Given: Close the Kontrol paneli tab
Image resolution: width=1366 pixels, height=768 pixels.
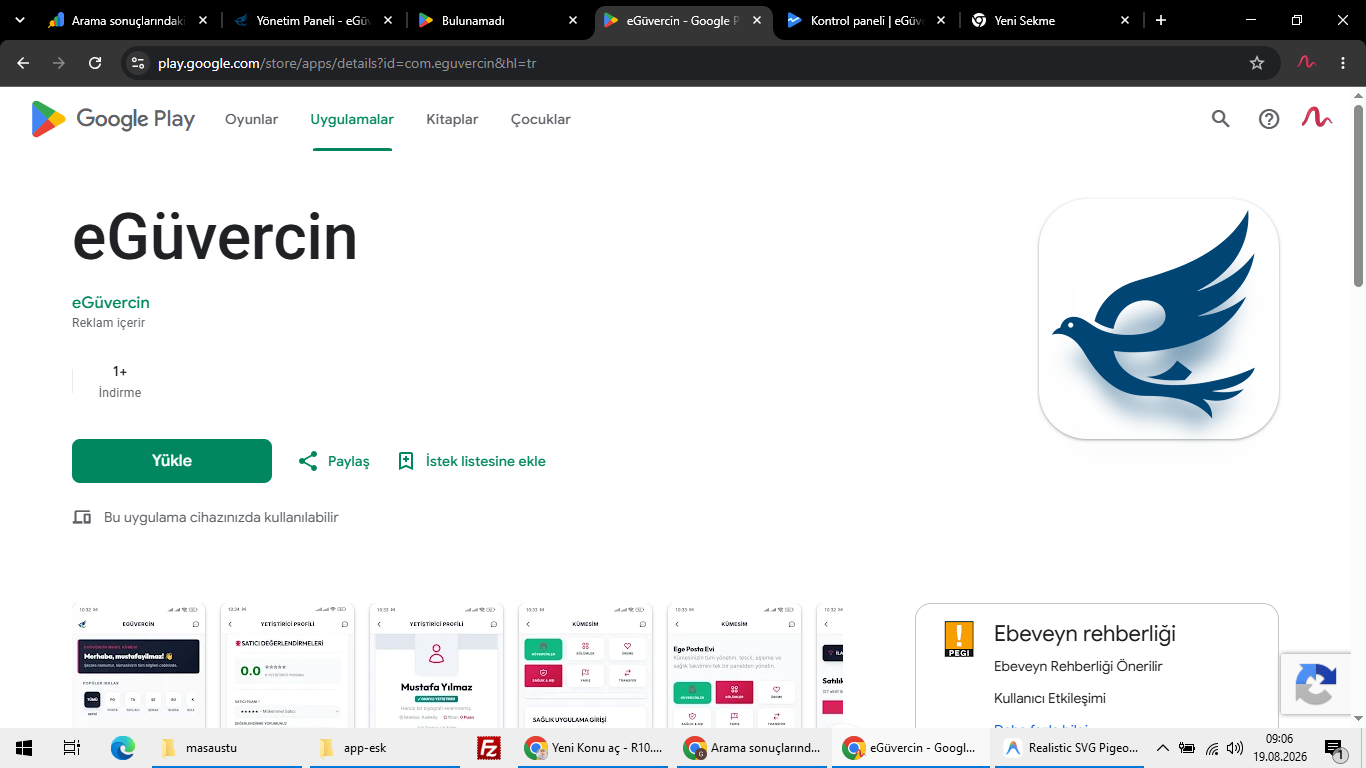Looking at the screenshot, I should pos(941,20).
